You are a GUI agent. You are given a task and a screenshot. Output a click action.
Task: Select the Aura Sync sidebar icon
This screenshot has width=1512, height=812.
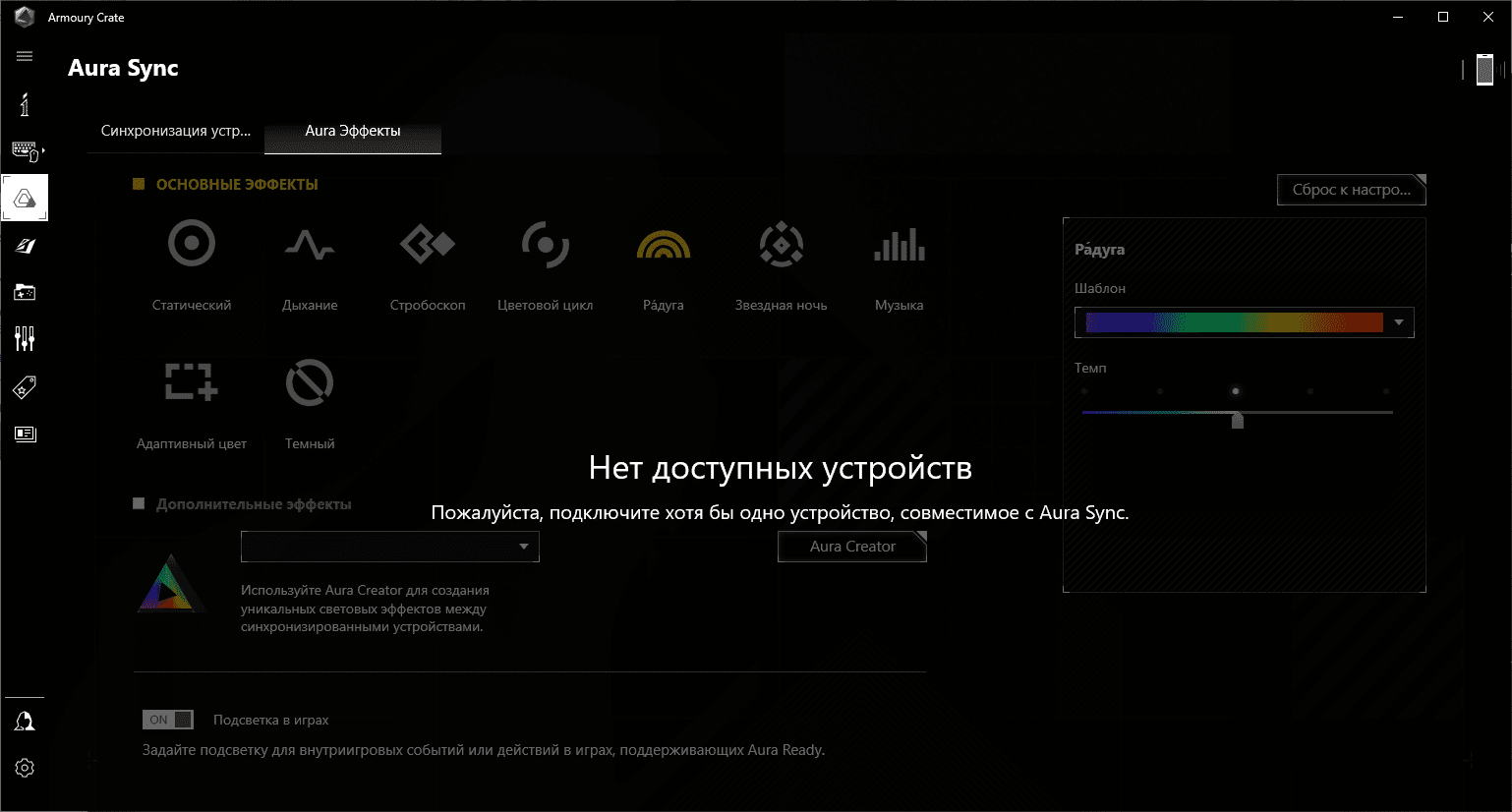[x=25, y=198]
